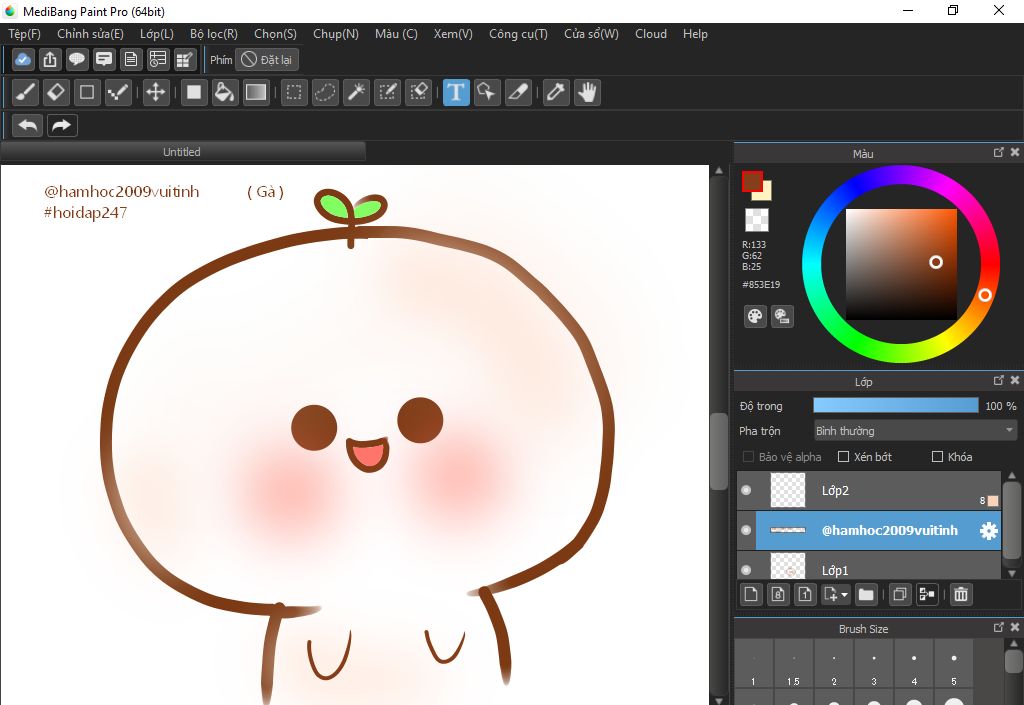Select the Lớp2 layer thumbnail
This screenshot has height=705, width=1024.
[788, 490]
